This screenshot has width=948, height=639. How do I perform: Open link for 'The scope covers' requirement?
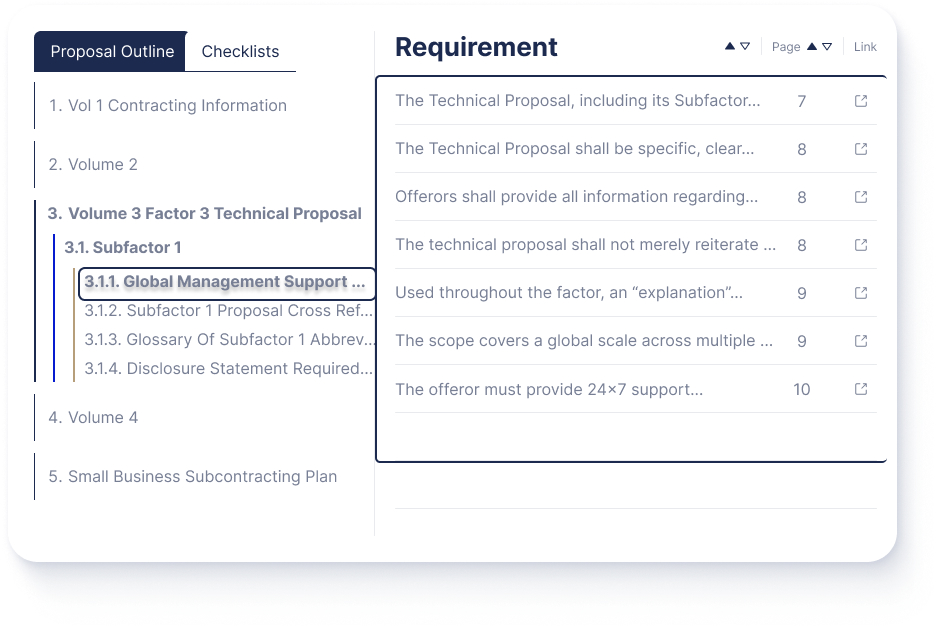coord(860,341)
